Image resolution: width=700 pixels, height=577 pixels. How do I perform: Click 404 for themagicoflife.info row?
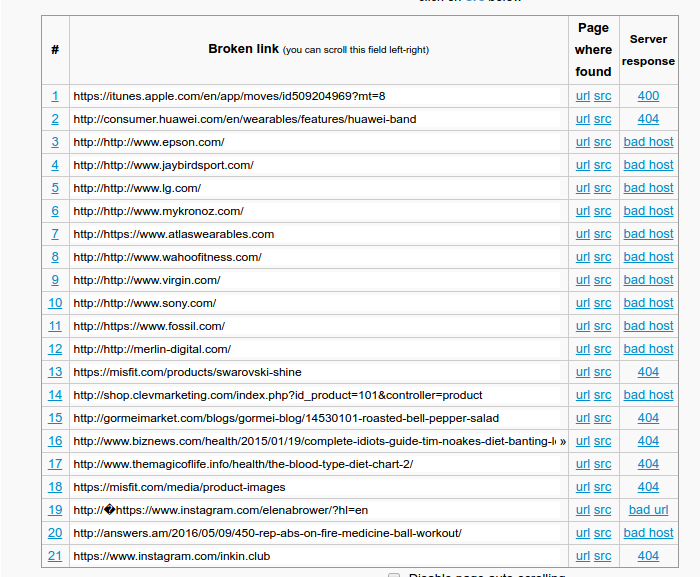[x=648, y=464]
